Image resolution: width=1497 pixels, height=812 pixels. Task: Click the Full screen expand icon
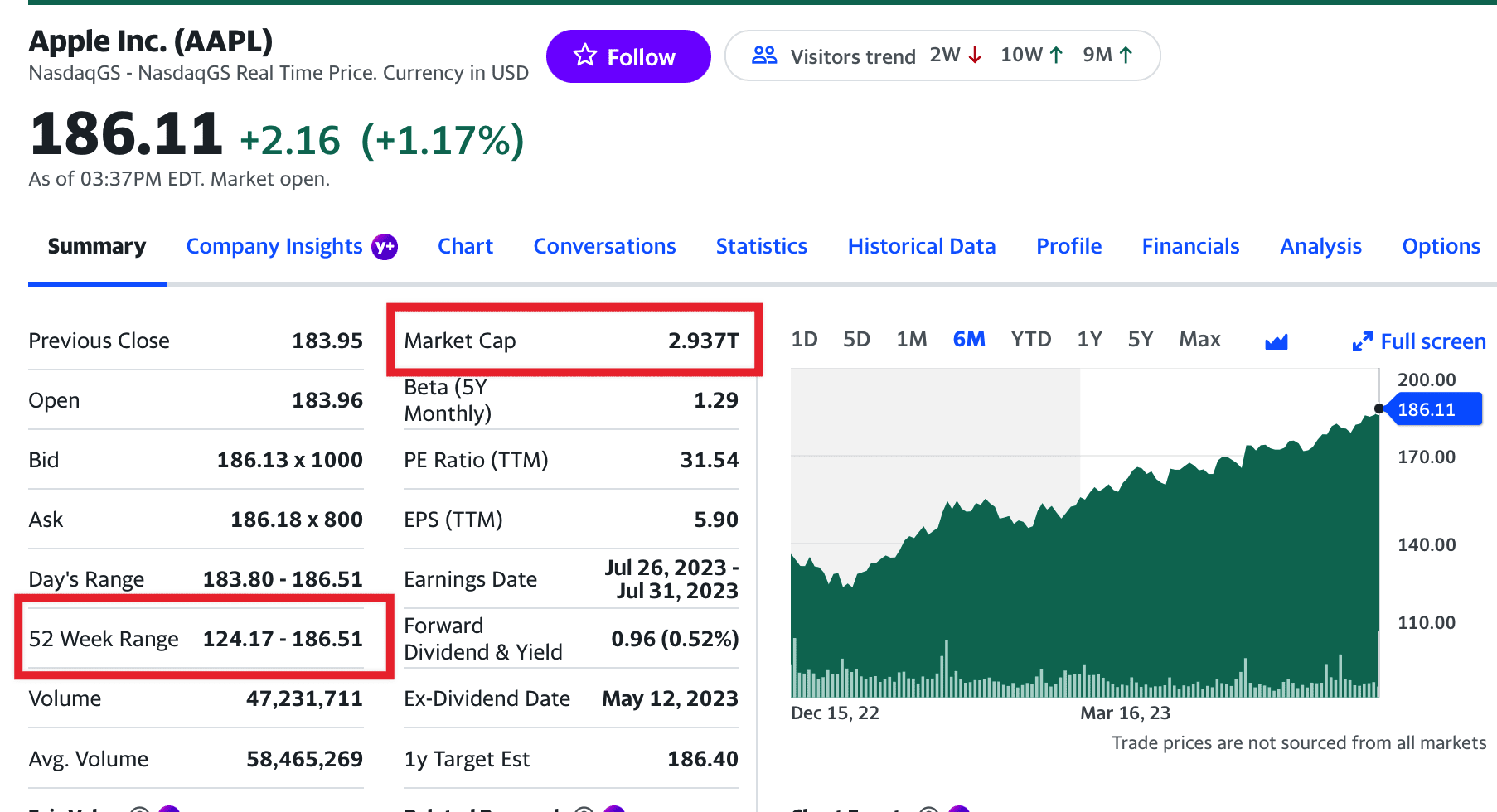coord(1362,341)
